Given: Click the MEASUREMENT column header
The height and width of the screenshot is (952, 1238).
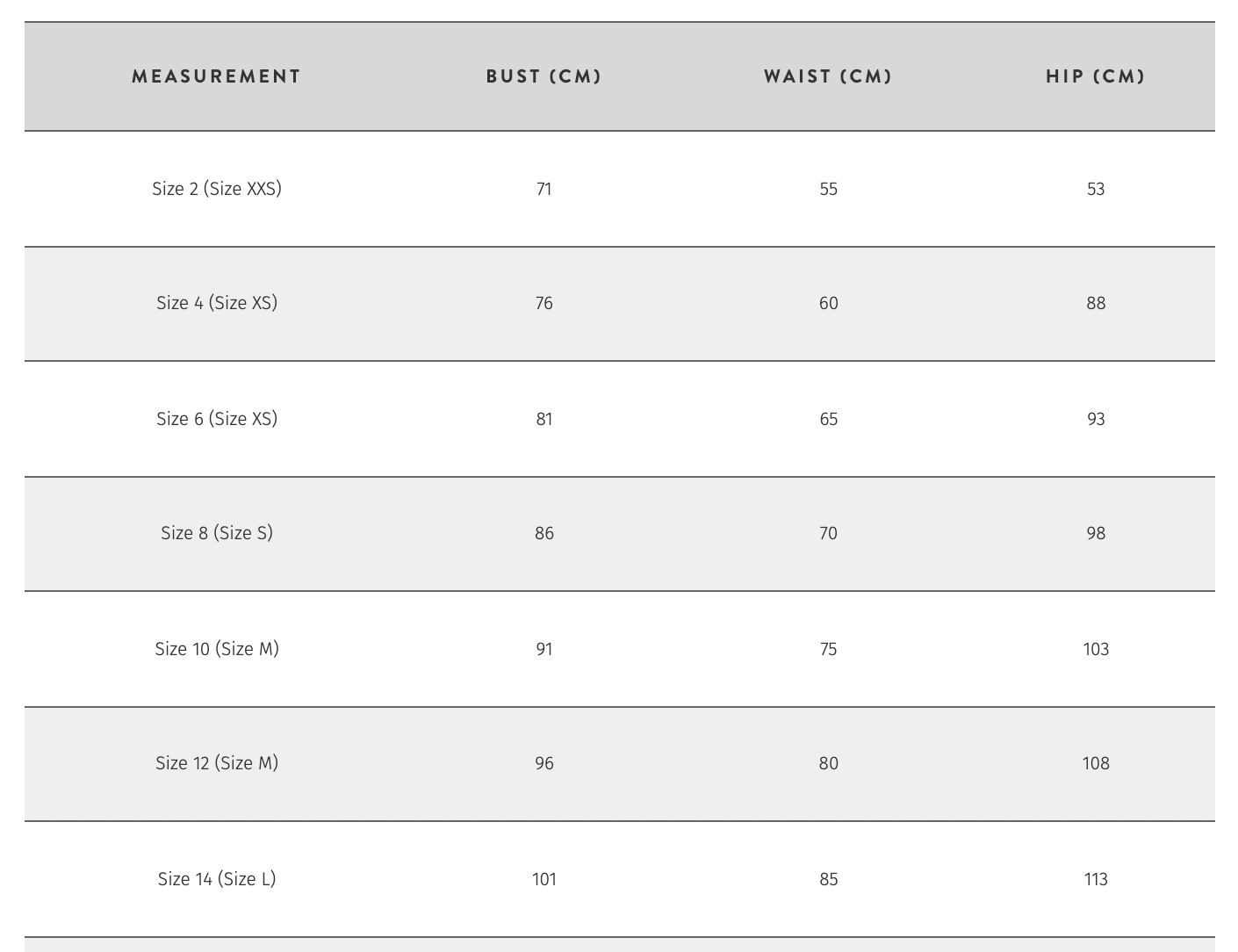Looking at the screenshot, I should (216, 76).
